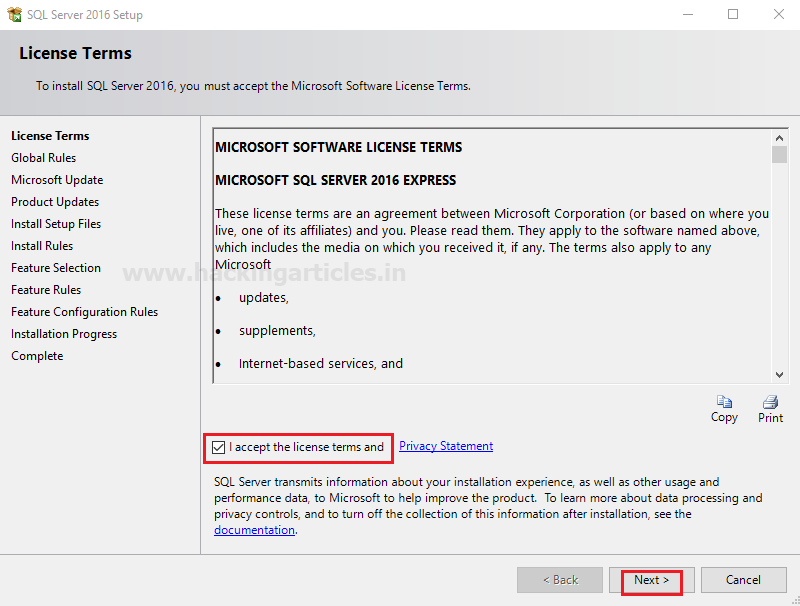The height and width of the screenshot is (606, 800).
Task: Click the SQL Server Setup title bar icon
Action: coord(14,14)
